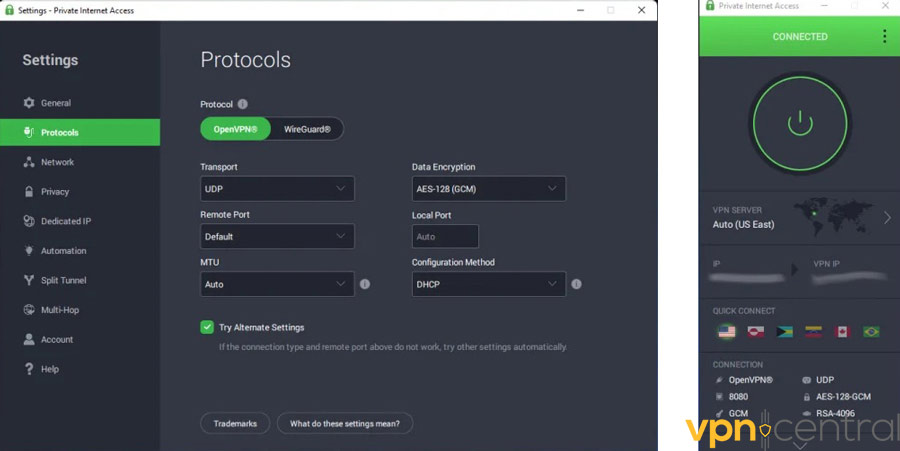This screenshot has height=451, width=900.
Task: Quick connect to the Brazil flag
Action: [871, 332]
